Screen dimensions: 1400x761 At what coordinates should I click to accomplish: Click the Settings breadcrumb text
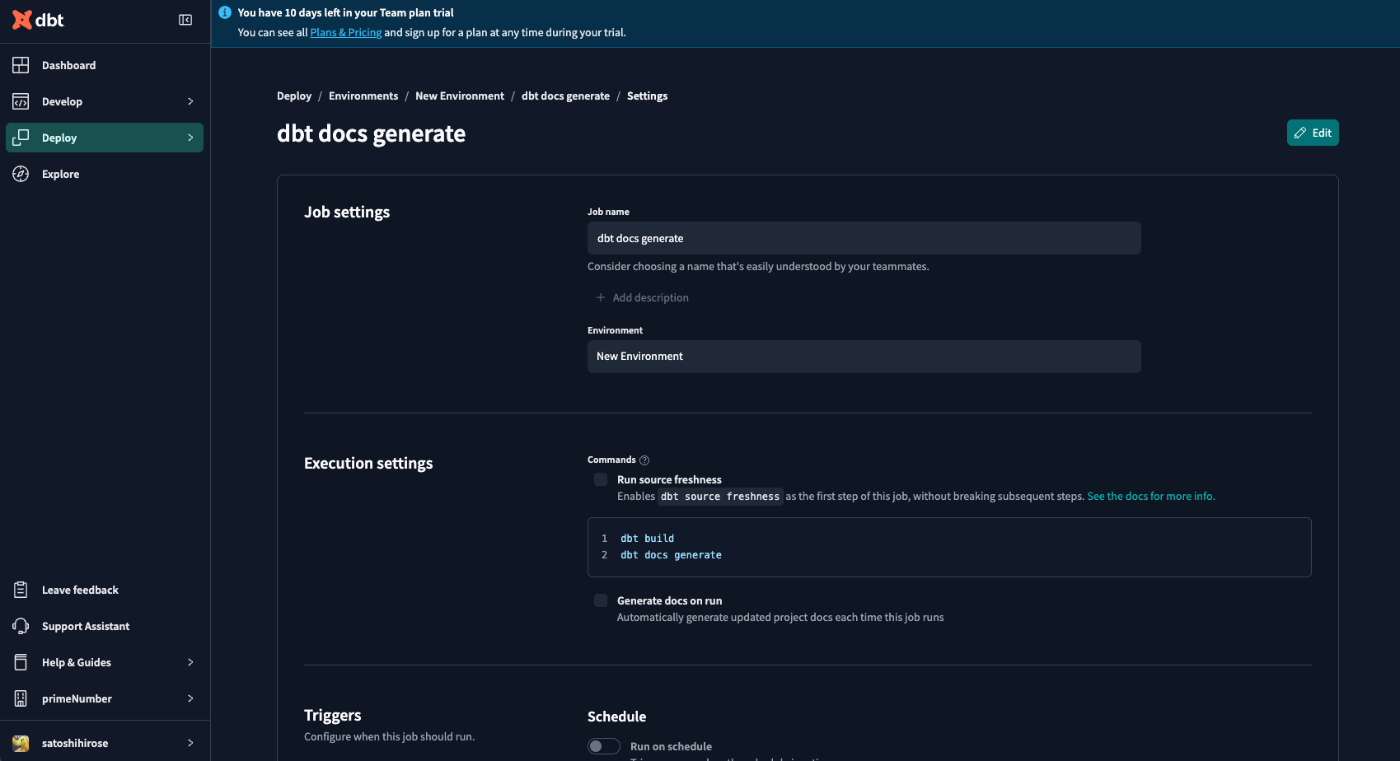click(x=647, y=96)
